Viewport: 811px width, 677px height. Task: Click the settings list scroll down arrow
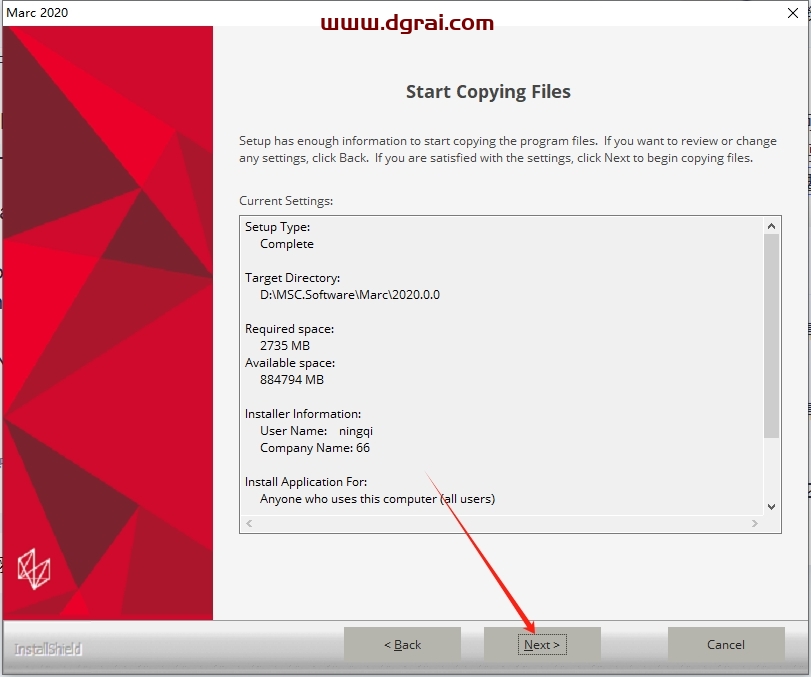click(x=771, y=507)
